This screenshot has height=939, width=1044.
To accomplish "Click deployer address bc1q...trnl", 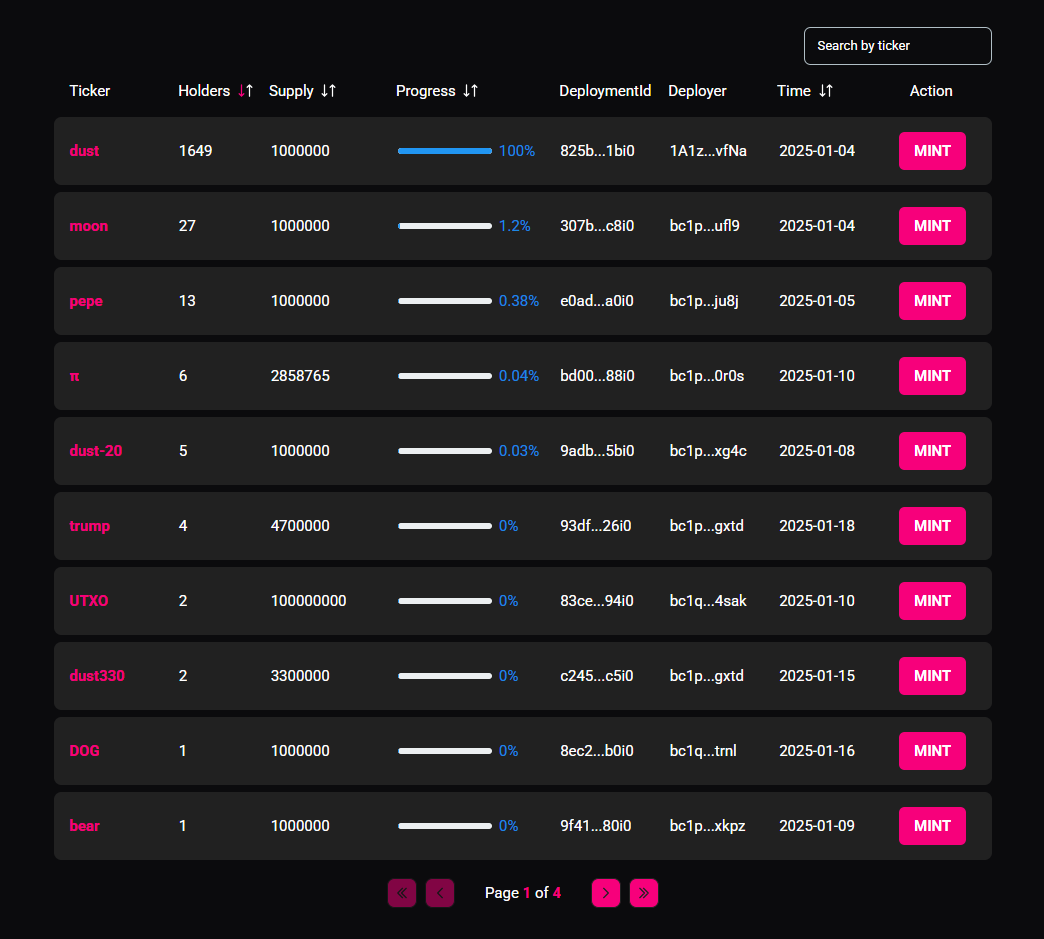I will (703, 751).
